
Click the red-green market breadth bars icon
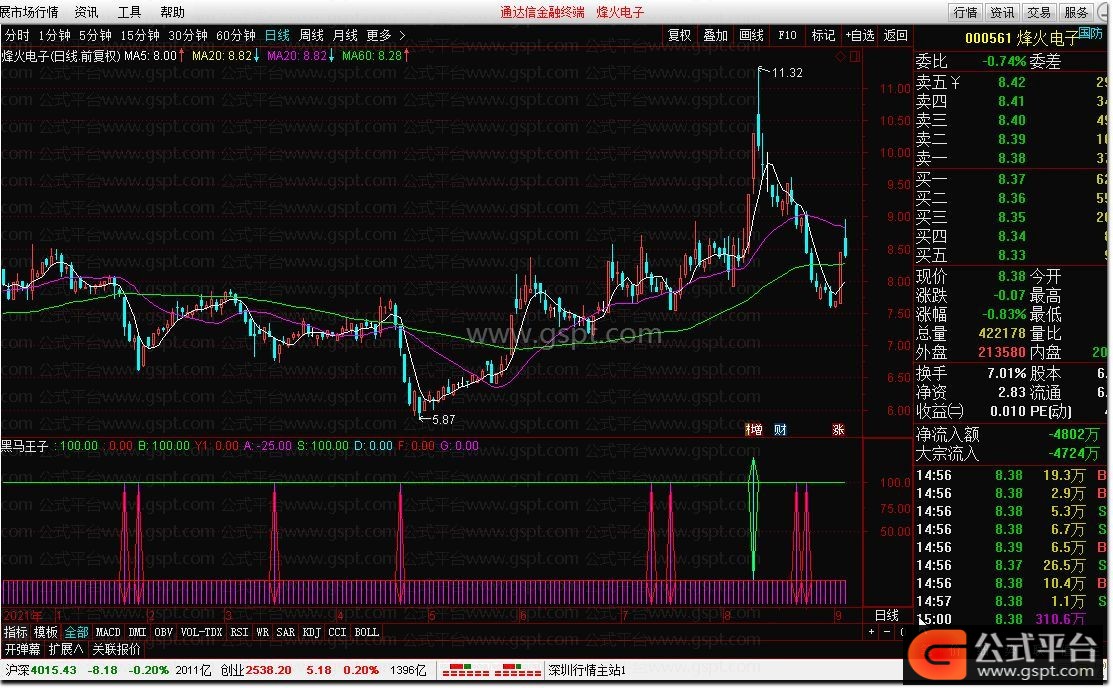click(x=491, y=670)
